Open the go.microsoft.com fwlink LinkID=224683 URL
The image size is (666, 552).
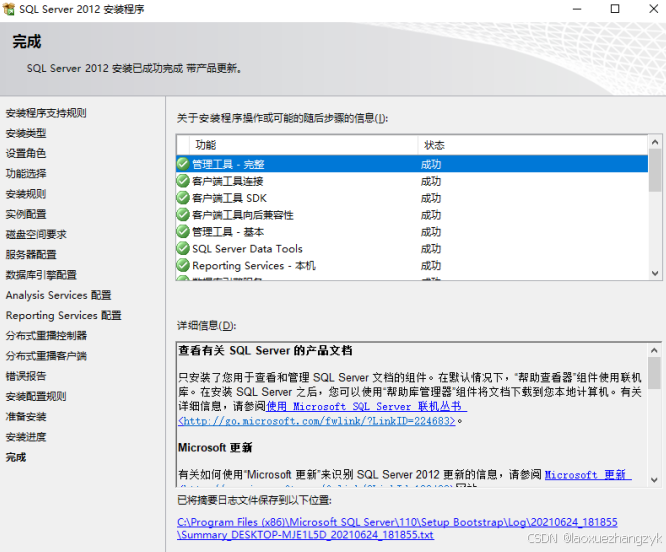[x=317, y=421]
